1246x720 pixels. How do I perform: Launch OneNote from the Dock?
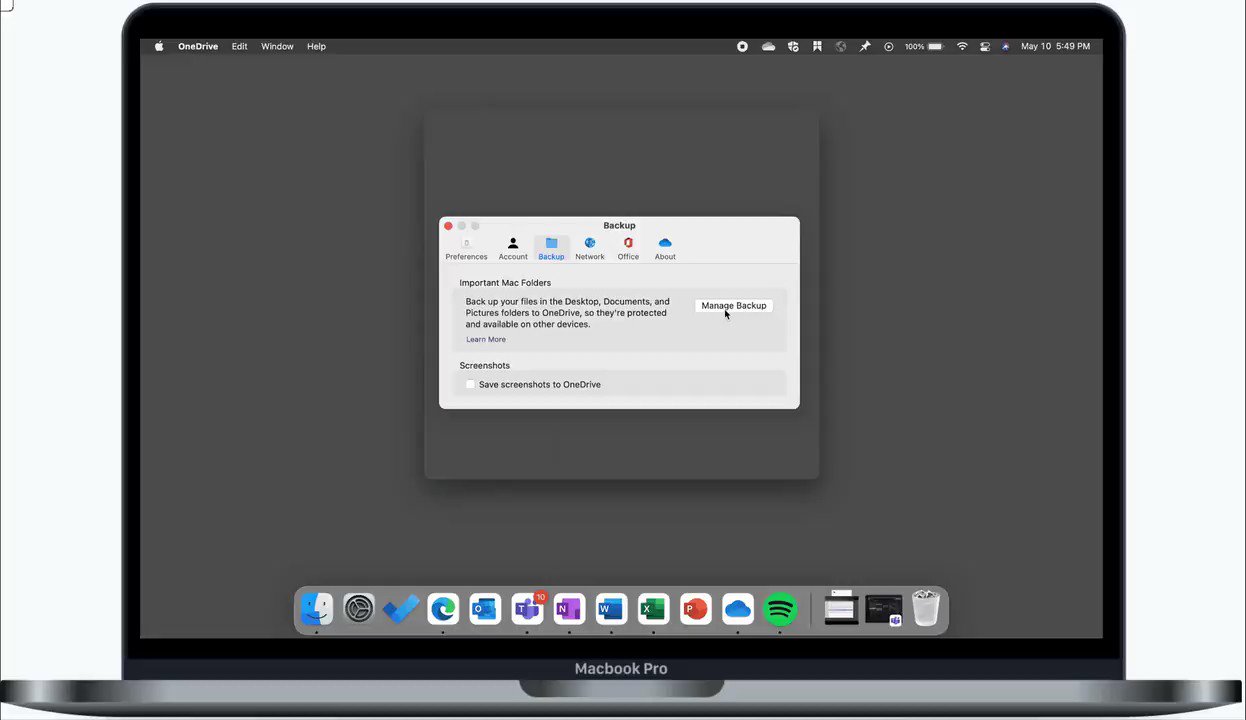569,608
